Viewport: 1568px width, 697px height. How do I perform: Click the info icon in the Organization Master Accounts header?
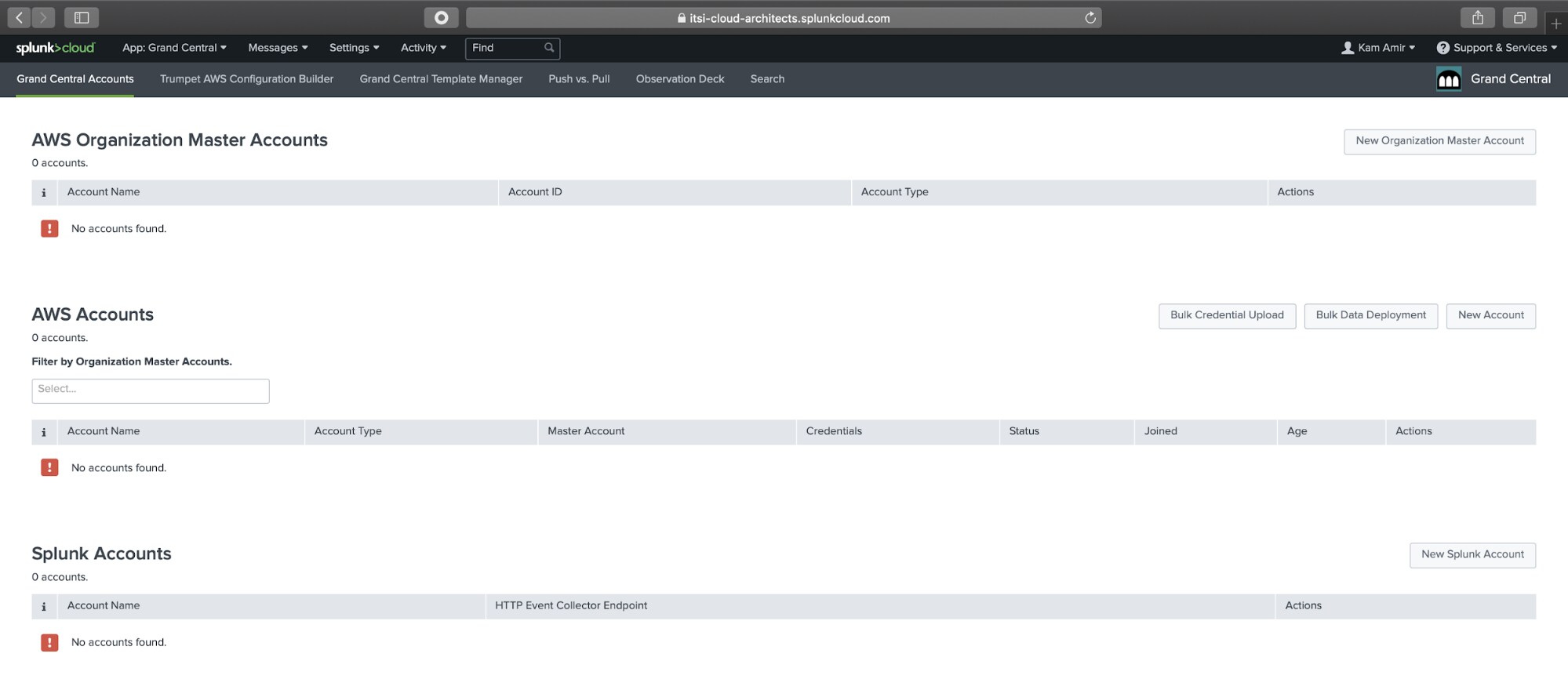44,193
